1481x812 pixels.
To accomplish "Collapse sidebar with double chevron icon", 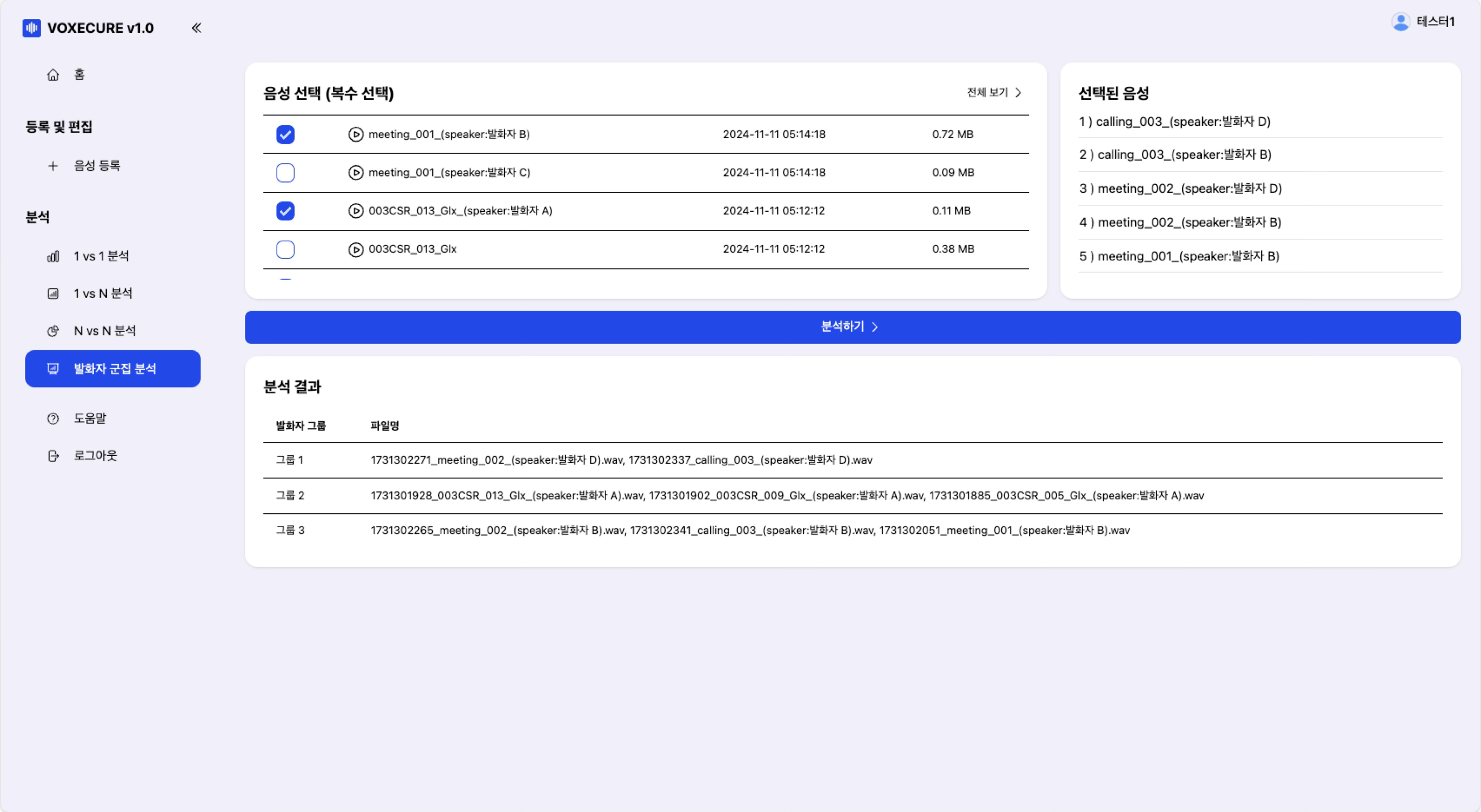I will tap(196, 28).
